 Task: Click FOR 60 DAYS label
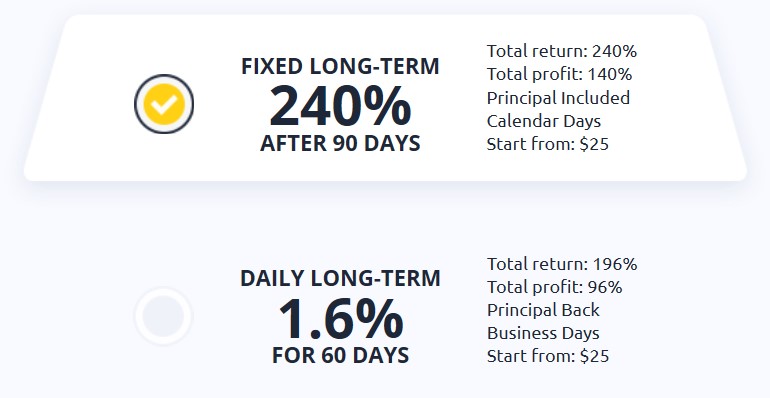point(340,355)
